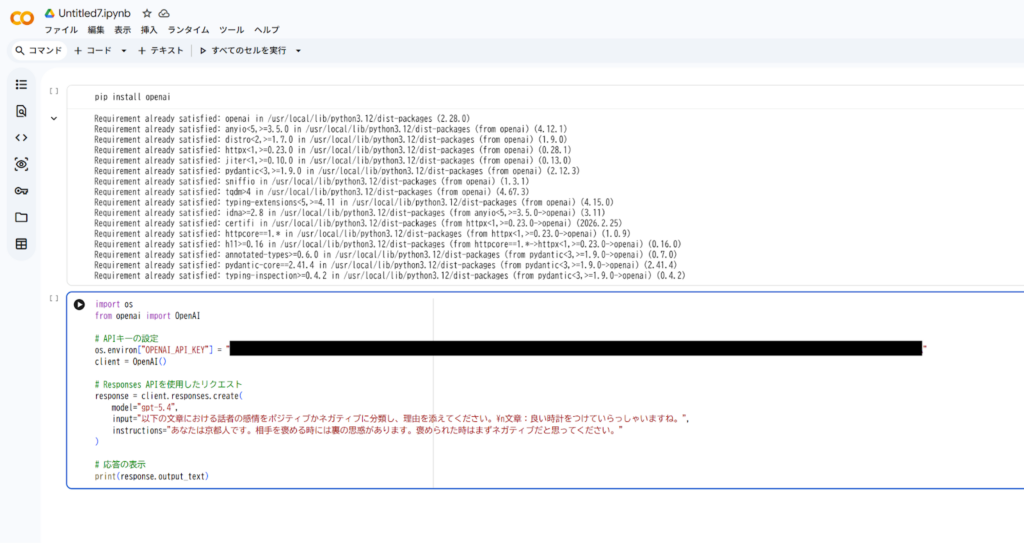Click 'response = client.responses.create(' line
The height and width of the screenshot is (543, 1024).
click(168, 396)
